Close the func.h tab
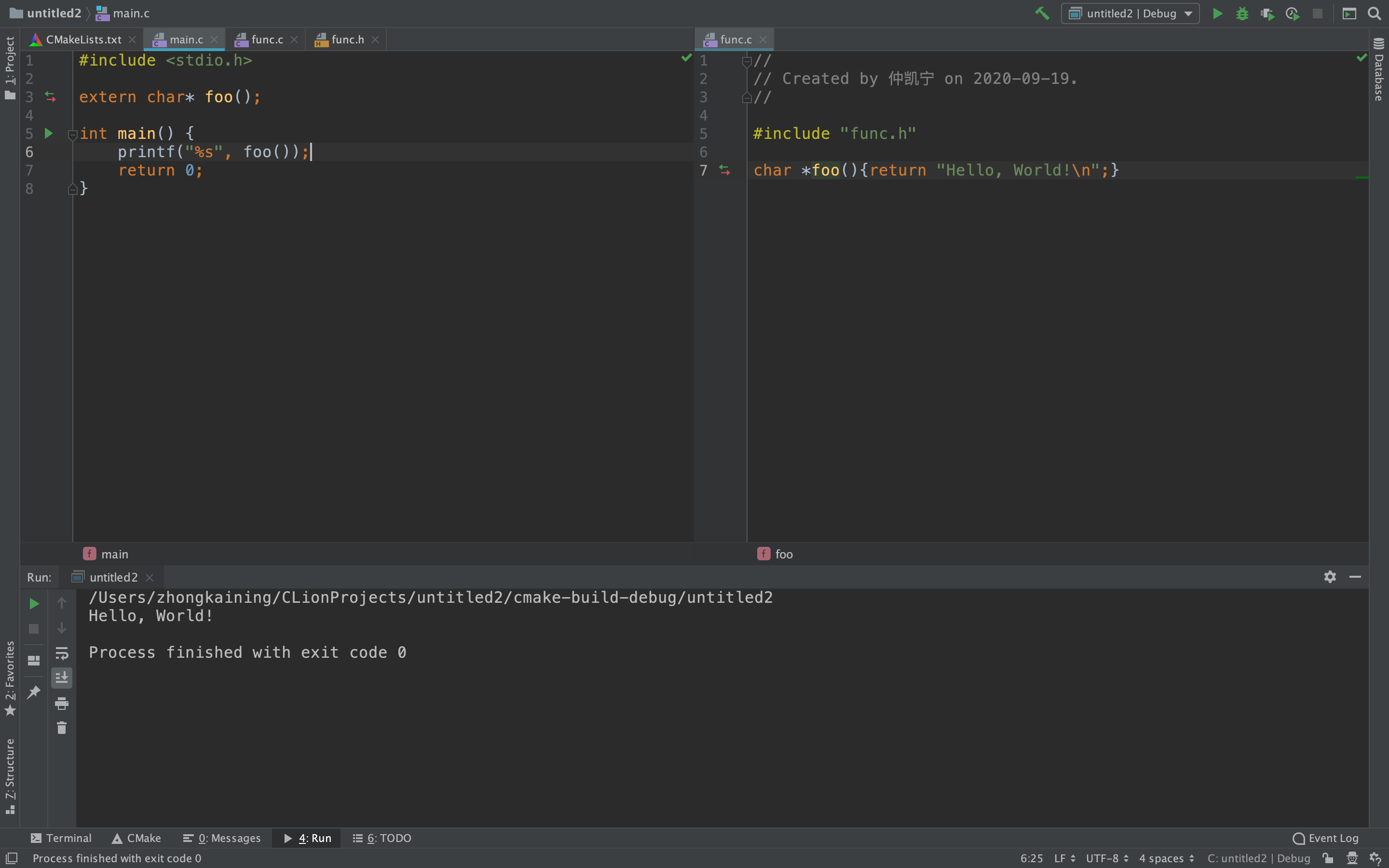1389x868 pixels. coord(375,40)
